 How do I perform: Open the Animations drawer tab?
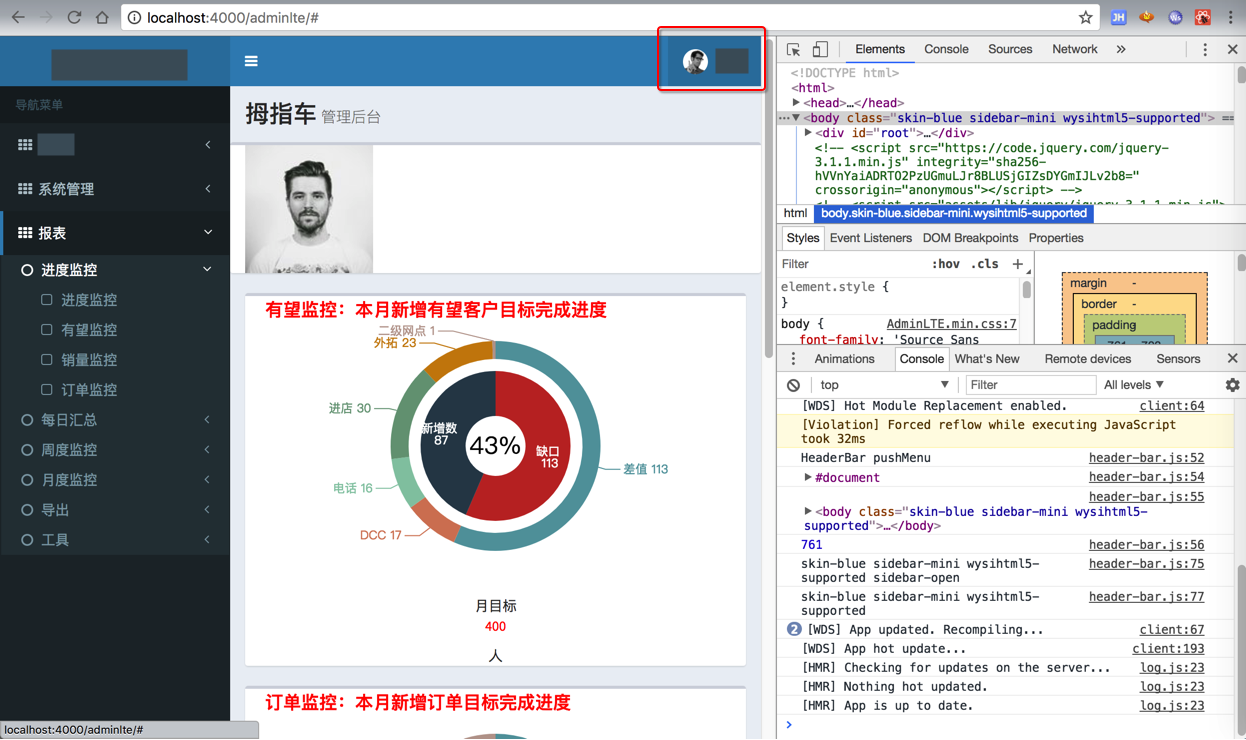pyautogui.click(x=844, y=359)
